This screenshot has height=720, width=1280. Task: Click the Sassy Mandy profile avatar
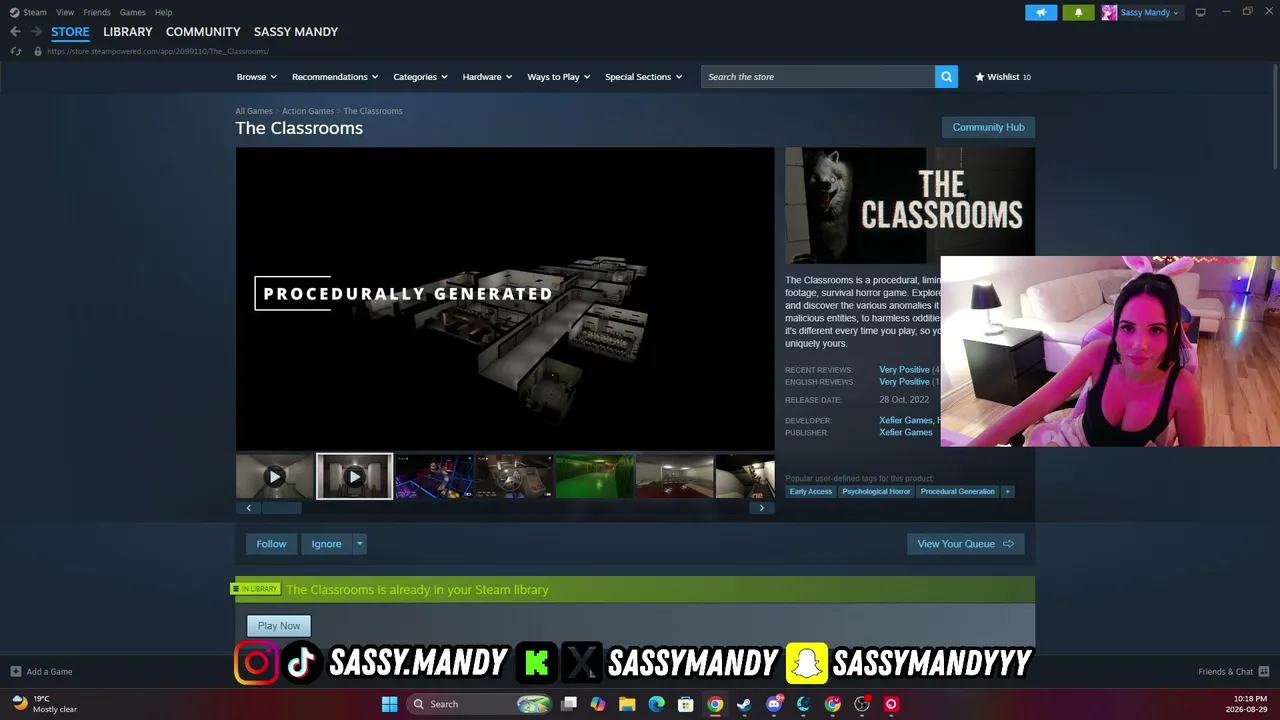click(1109, 12)
